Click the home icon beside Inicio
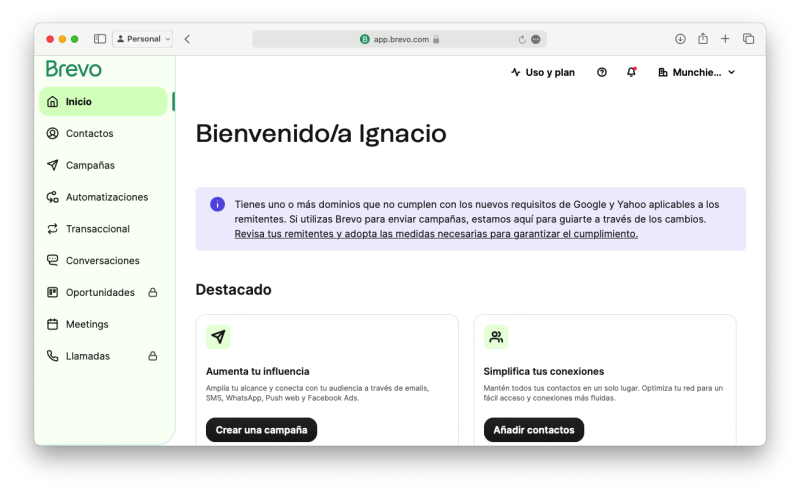 point(53,102)
